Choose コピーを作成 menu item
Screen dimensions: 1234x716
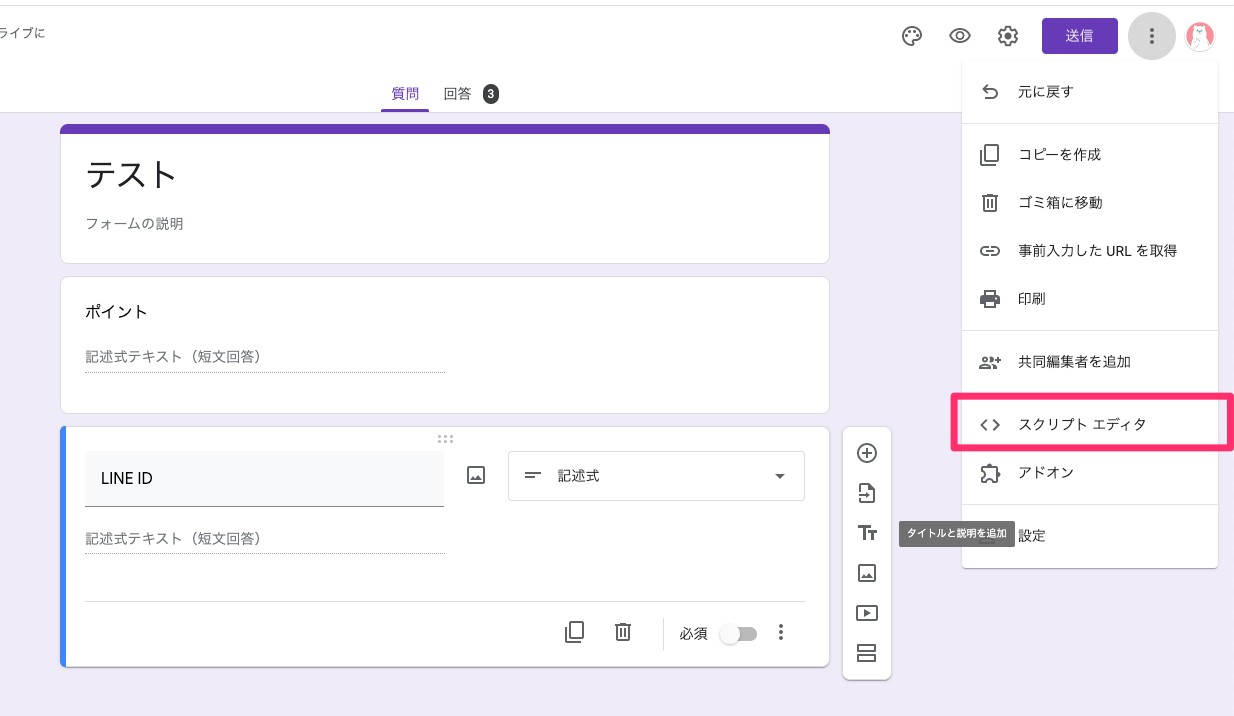pos(1090,155)
